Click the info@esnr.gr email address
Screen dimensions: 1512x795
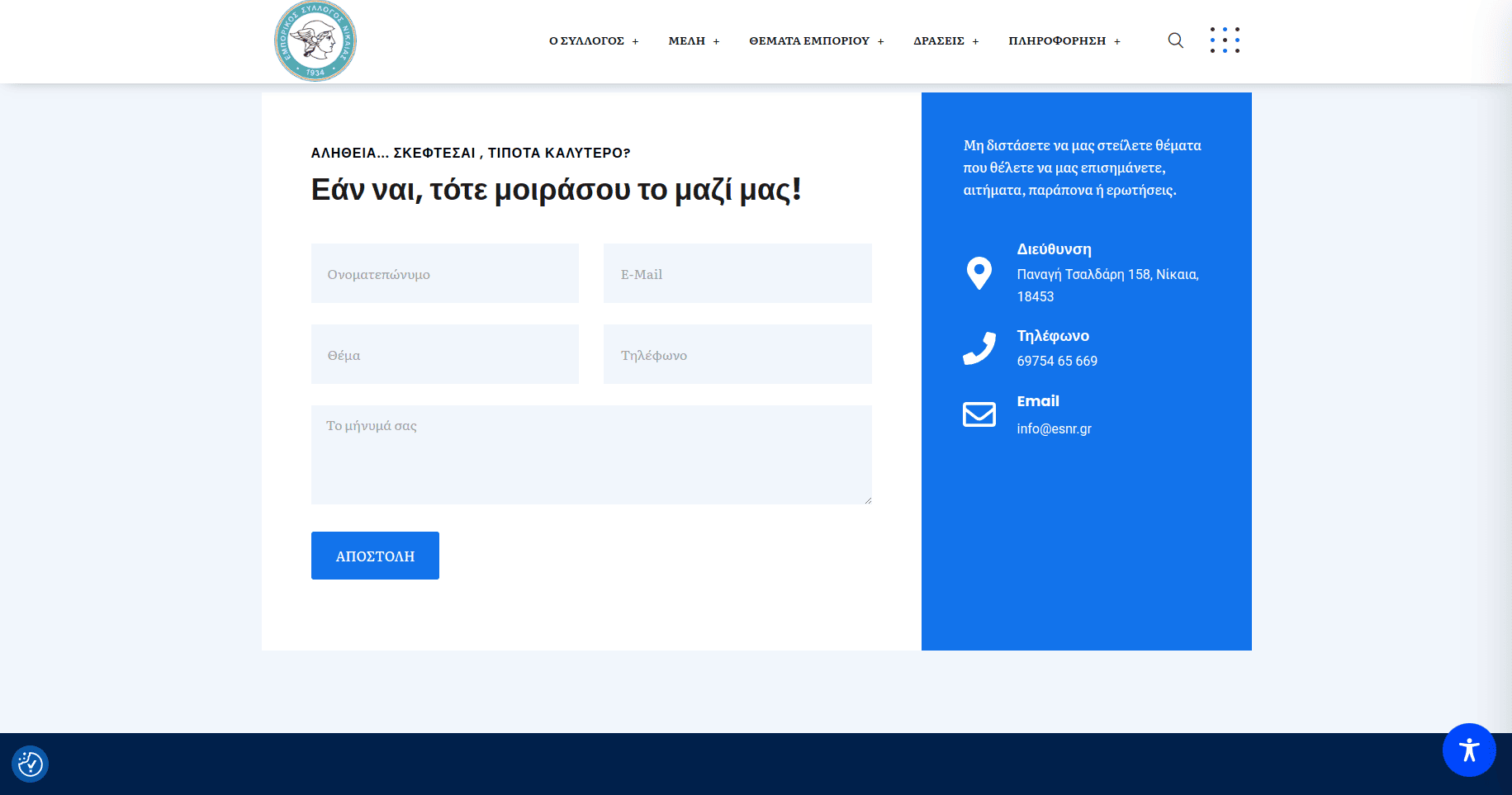pyautogui.click(x=1054, y=428)
